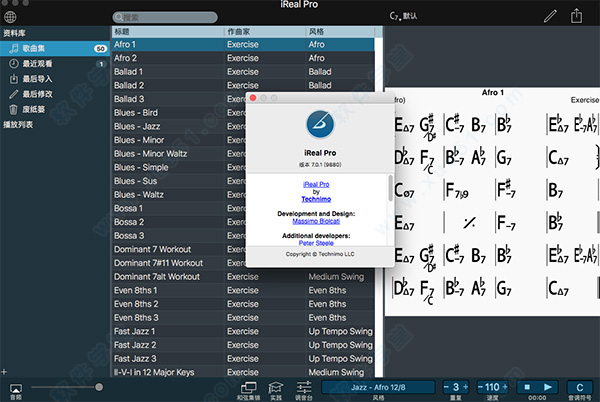600x402 pixels.
Task: Click Massimo Biolcati link
Action: pyautogui.click(x=316, y=221)
